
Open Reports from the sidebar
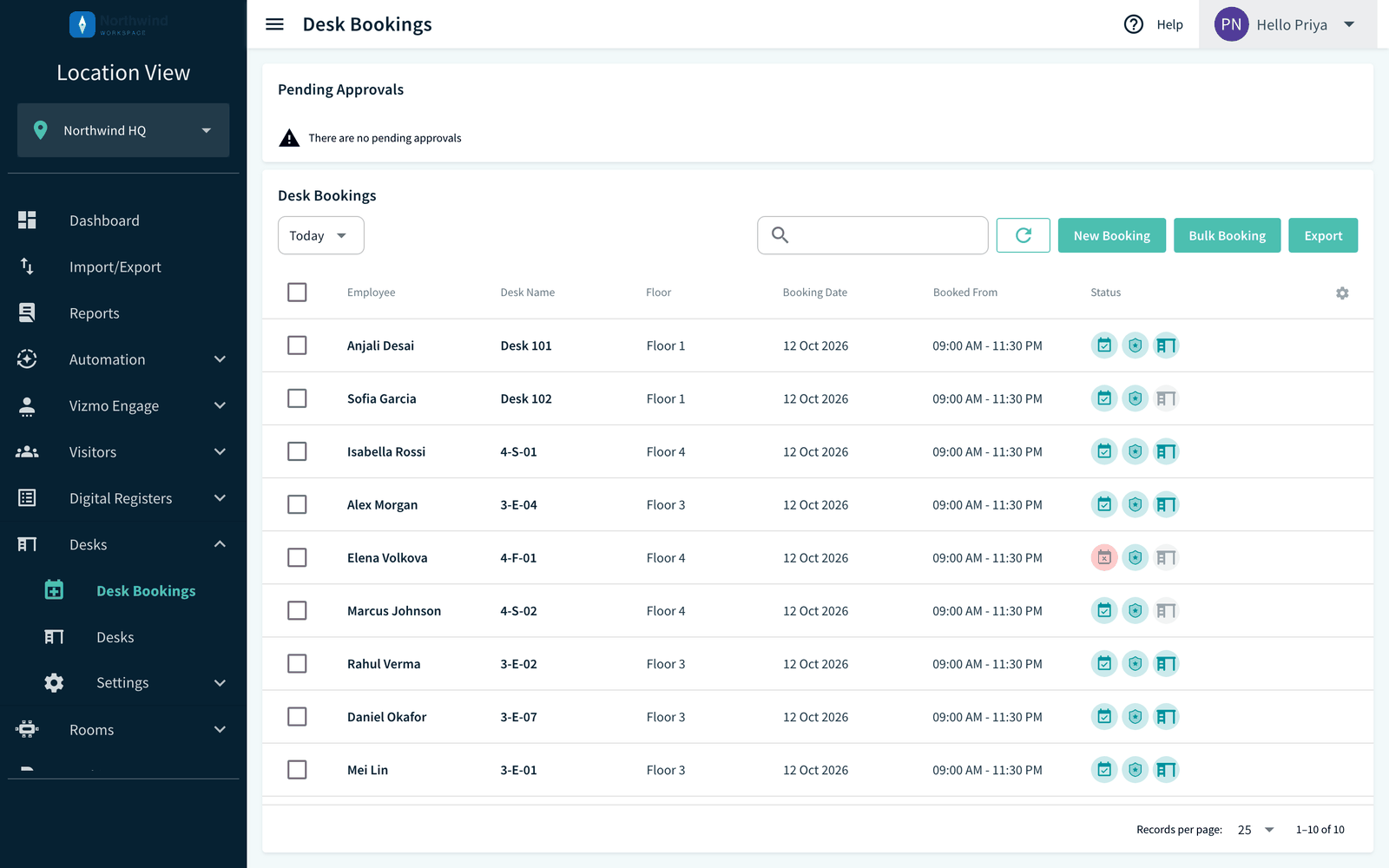[x=123, y=313]
